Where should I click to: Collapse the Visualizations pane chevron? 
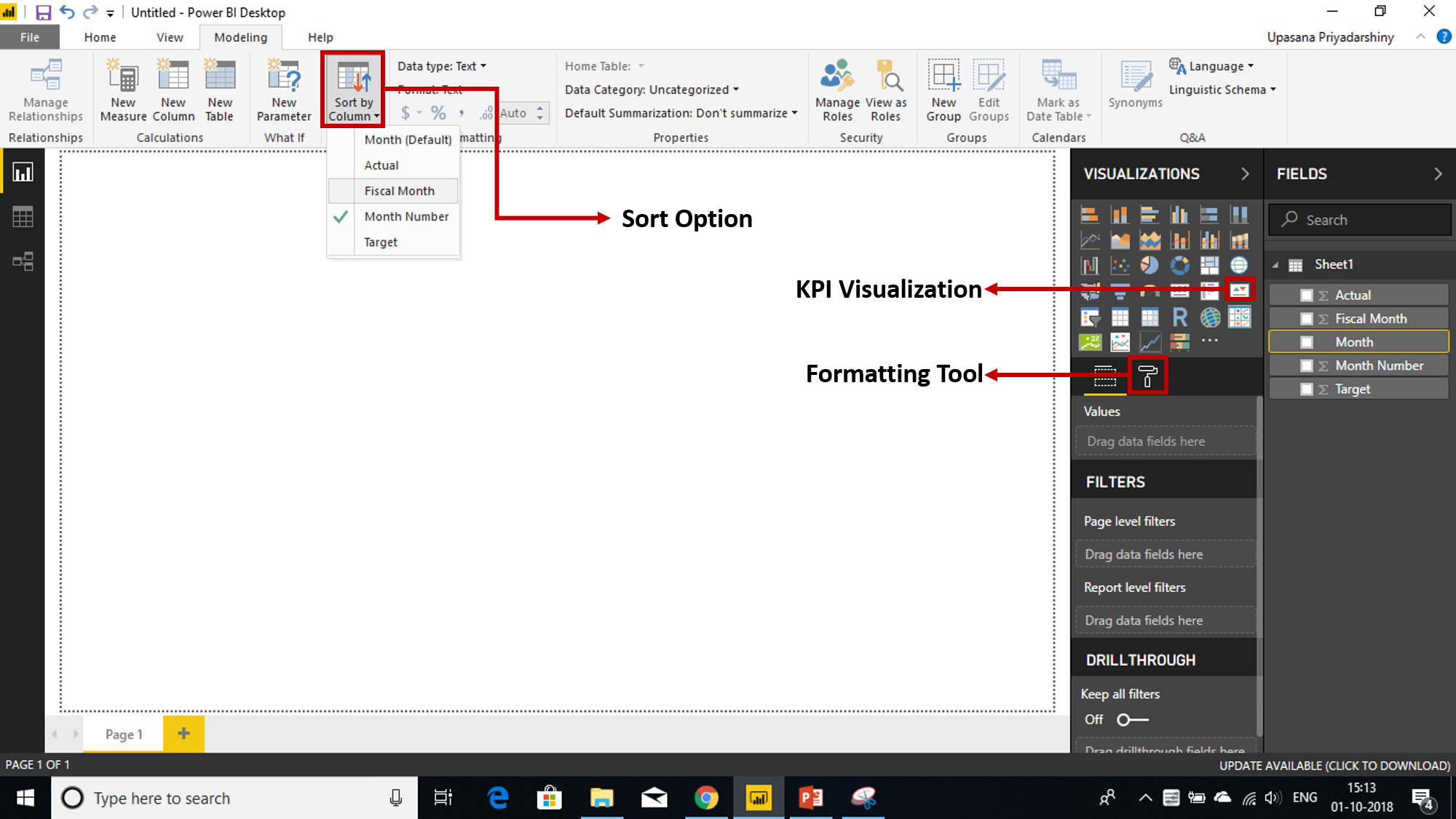point(1245,174)
